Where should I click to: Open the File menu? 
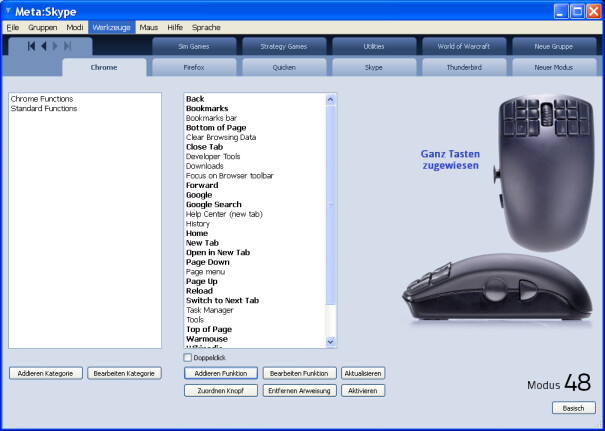[x=13, y=27]
